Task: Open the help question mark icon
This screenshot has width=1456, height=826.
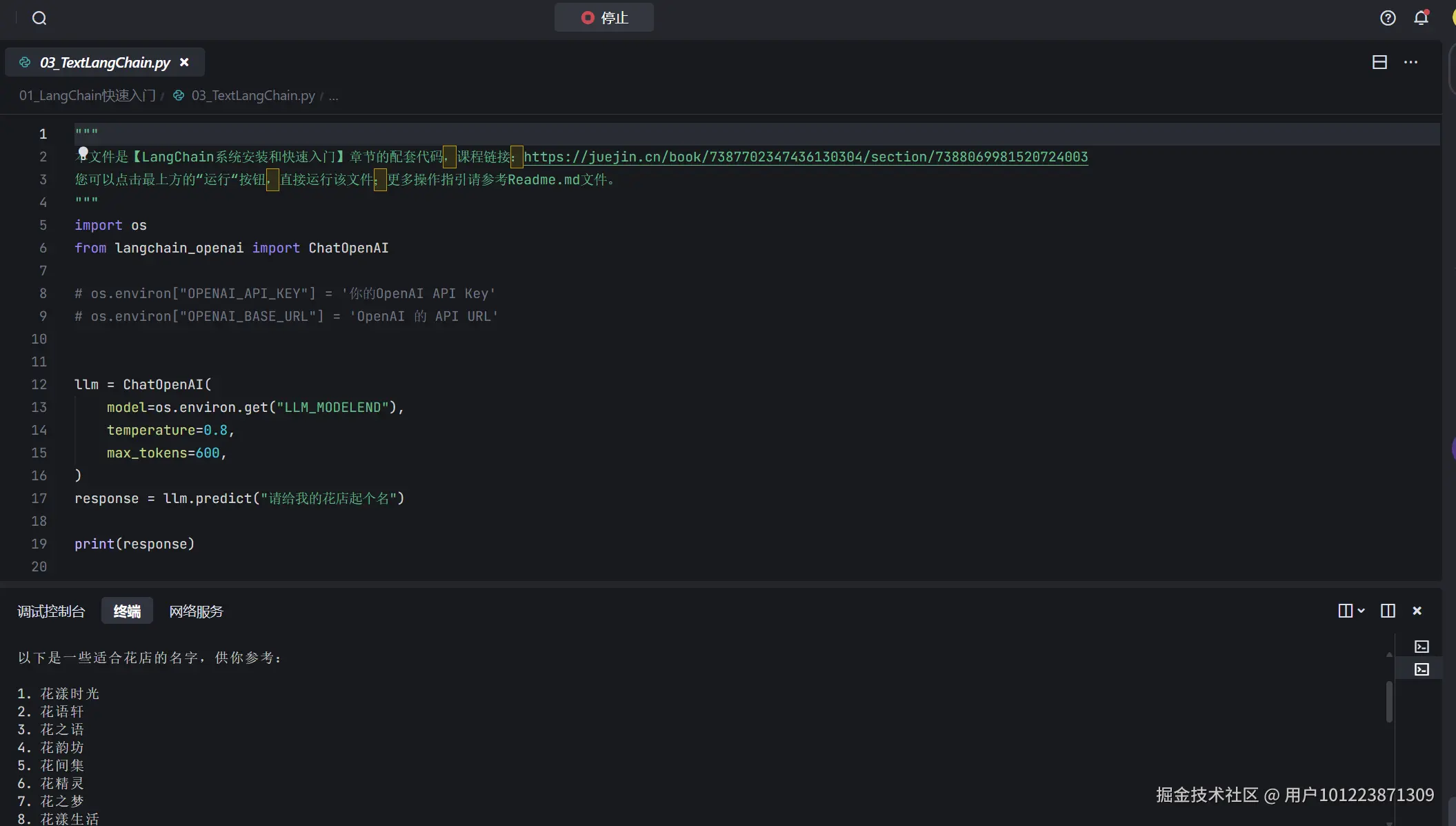Action: pos(1388,18)
